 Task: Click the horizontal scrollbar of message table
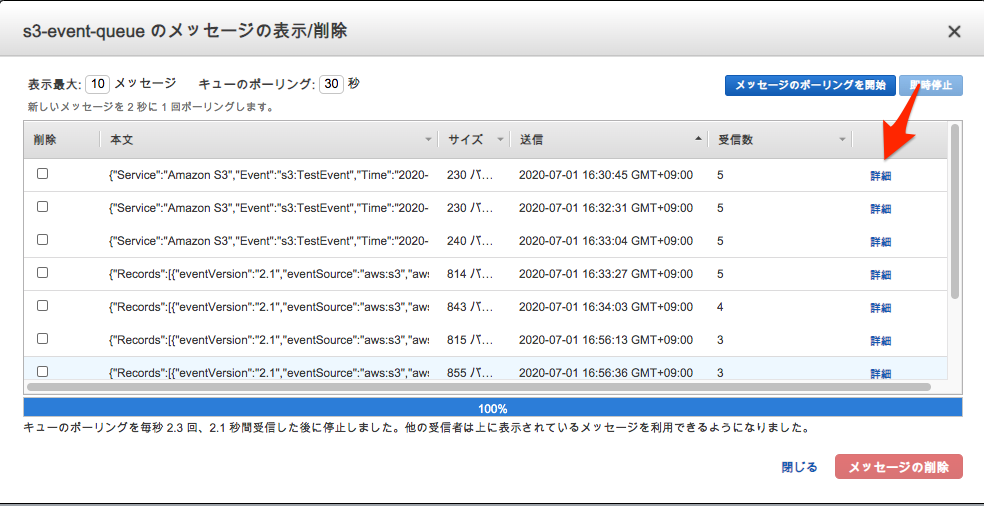pos(479,387)
